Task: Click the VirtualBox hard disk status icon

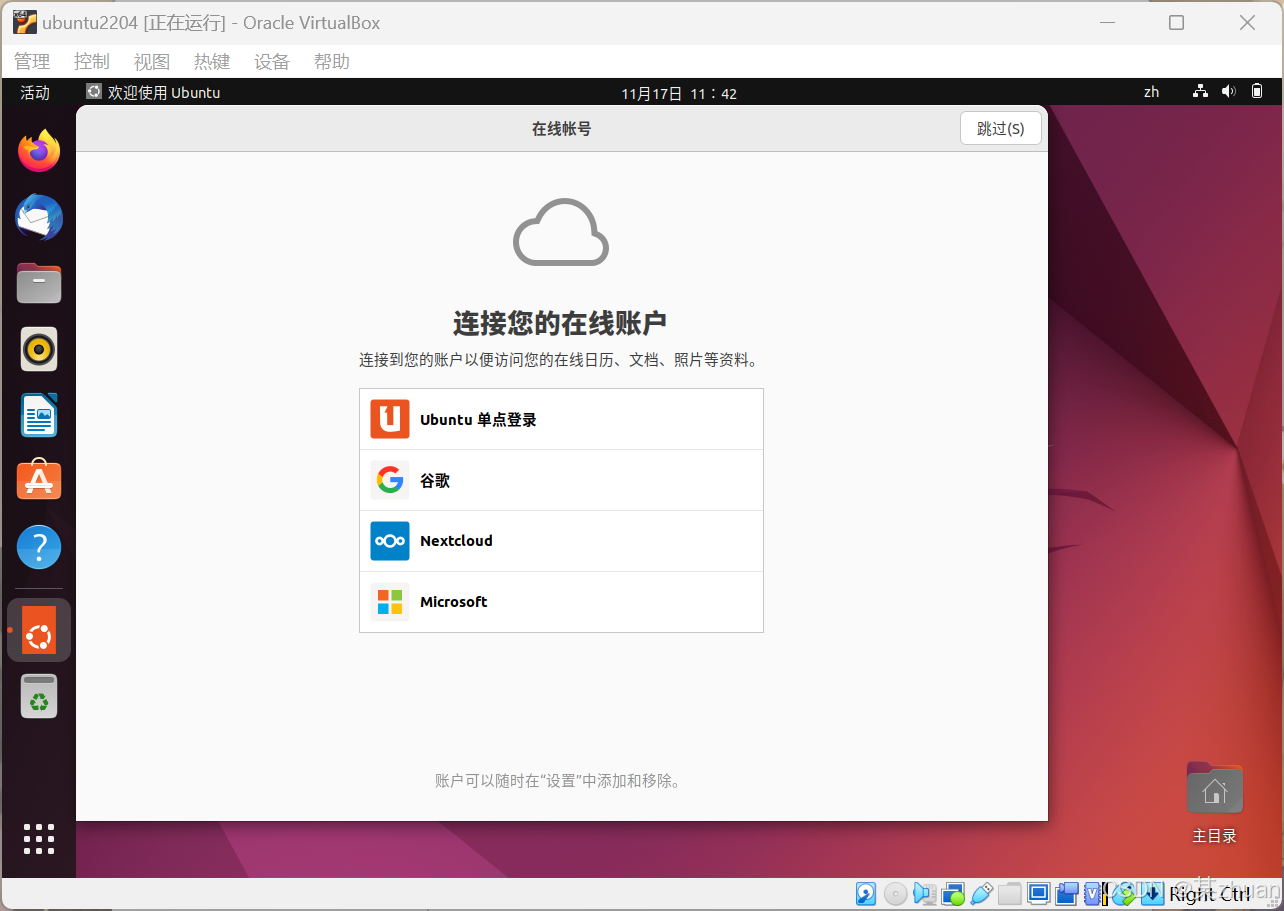Action: [866, 893]
